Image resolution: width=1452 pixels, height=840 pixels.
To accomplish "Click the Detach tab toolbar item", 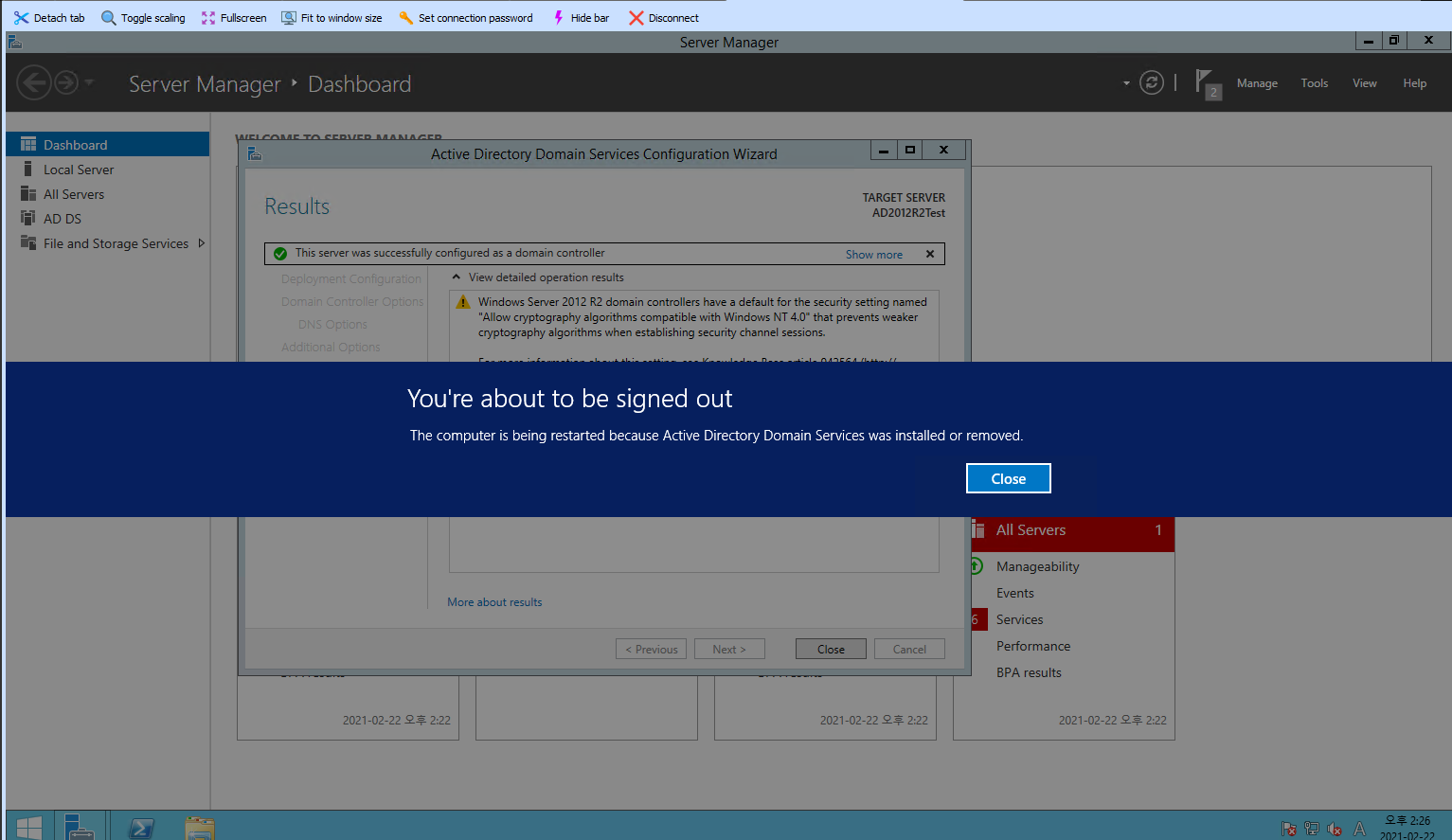I will tap(49, 18).
